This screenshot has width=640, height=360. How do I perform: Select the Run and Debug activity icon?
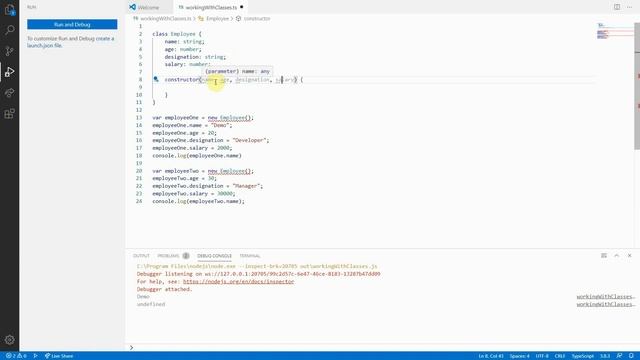click(9, 72)
